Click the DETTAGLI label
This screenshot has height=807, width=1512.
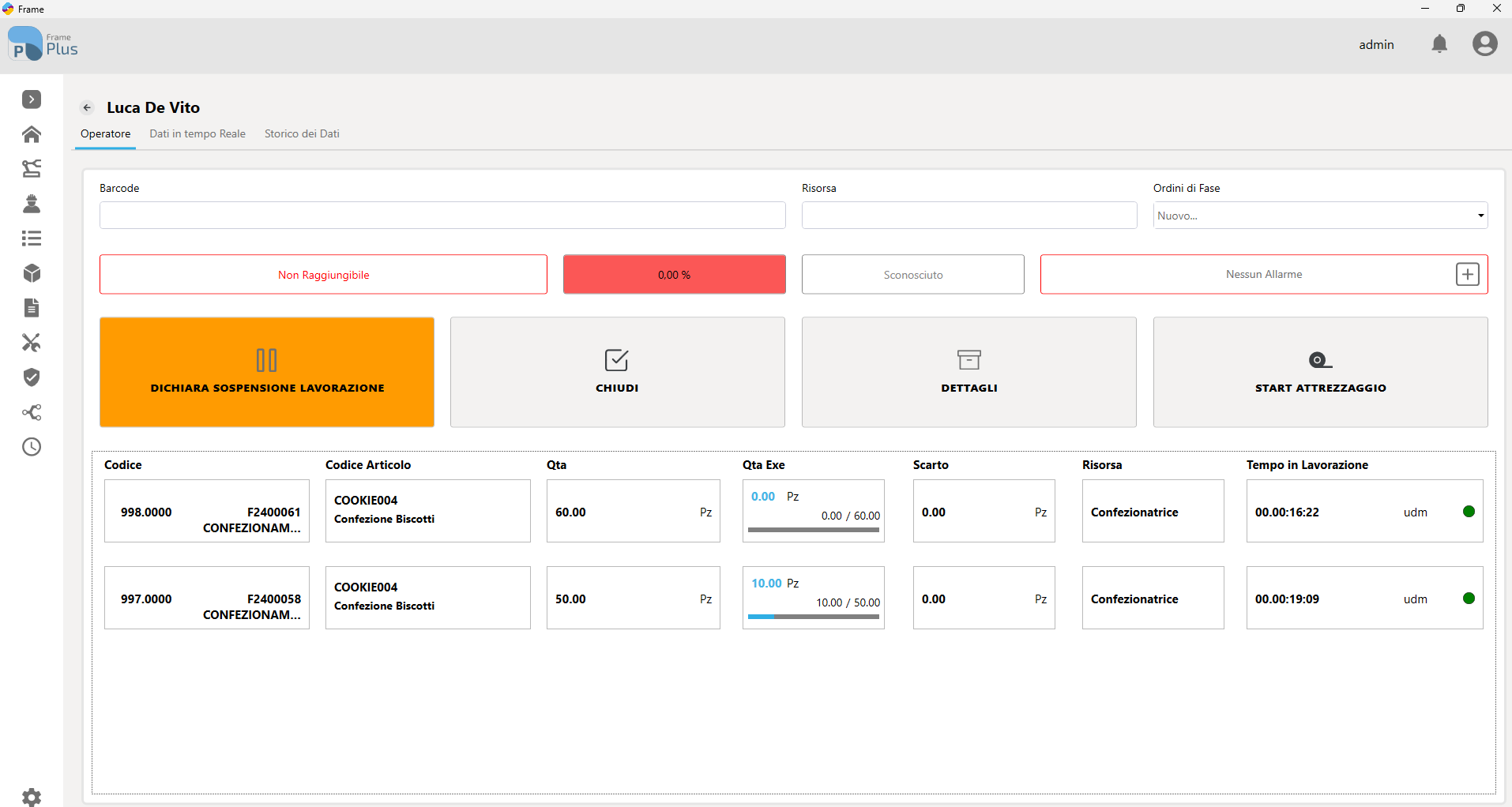click(969, 388)
